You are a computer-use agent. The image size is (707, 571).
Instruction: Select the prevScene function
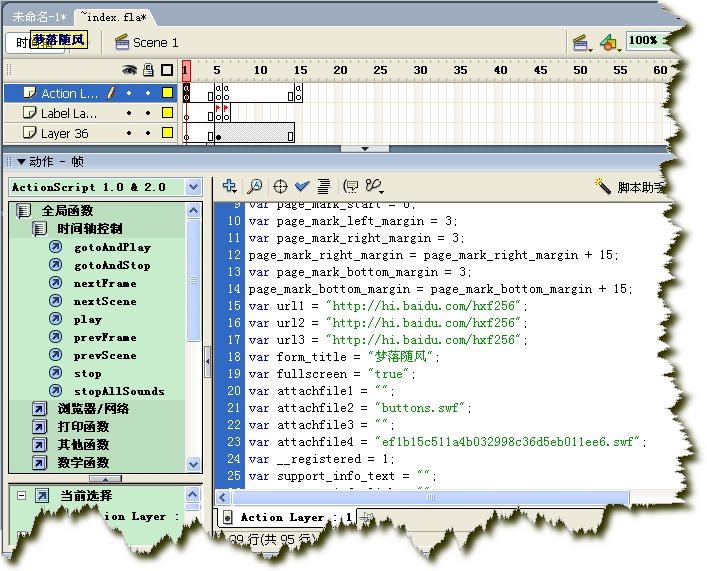(105, 355)
